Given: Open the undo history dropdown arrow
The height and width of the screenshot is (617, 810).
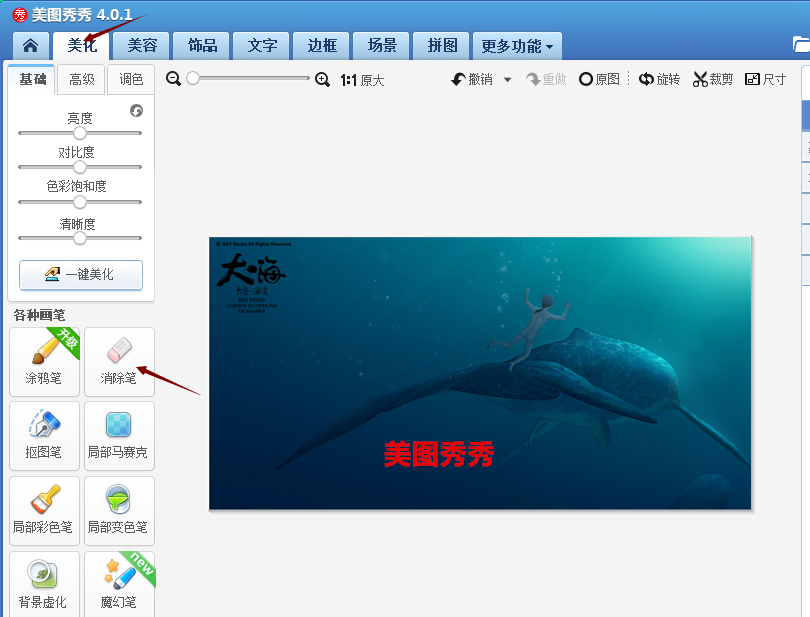Looking at the screenshot, I should [x=507, y=80].
